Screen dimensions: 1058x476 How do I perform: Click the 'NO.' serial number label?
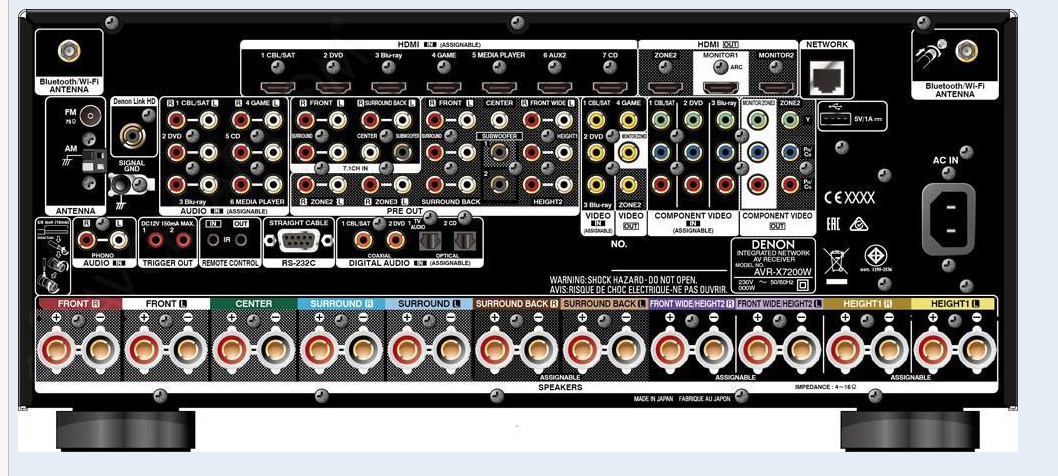point(619,244)
